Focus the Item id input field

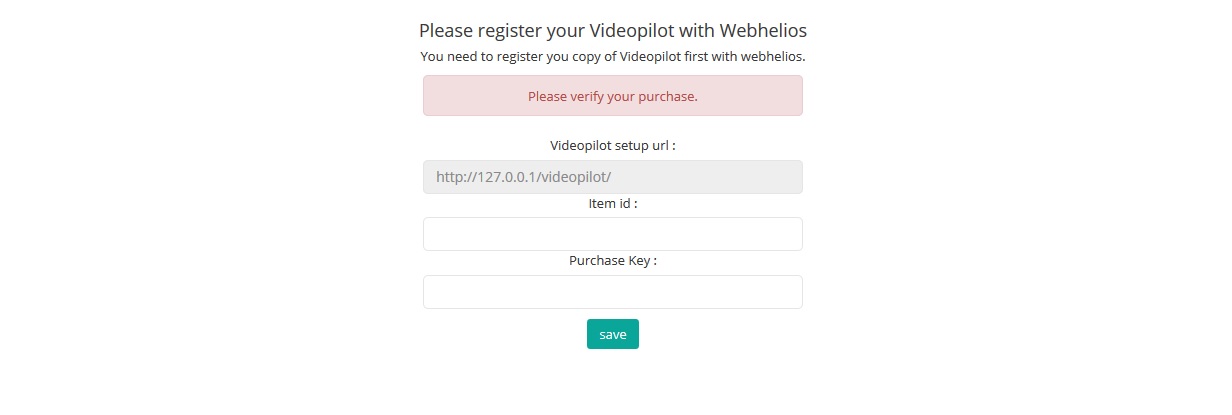click(x=612, y=234)
